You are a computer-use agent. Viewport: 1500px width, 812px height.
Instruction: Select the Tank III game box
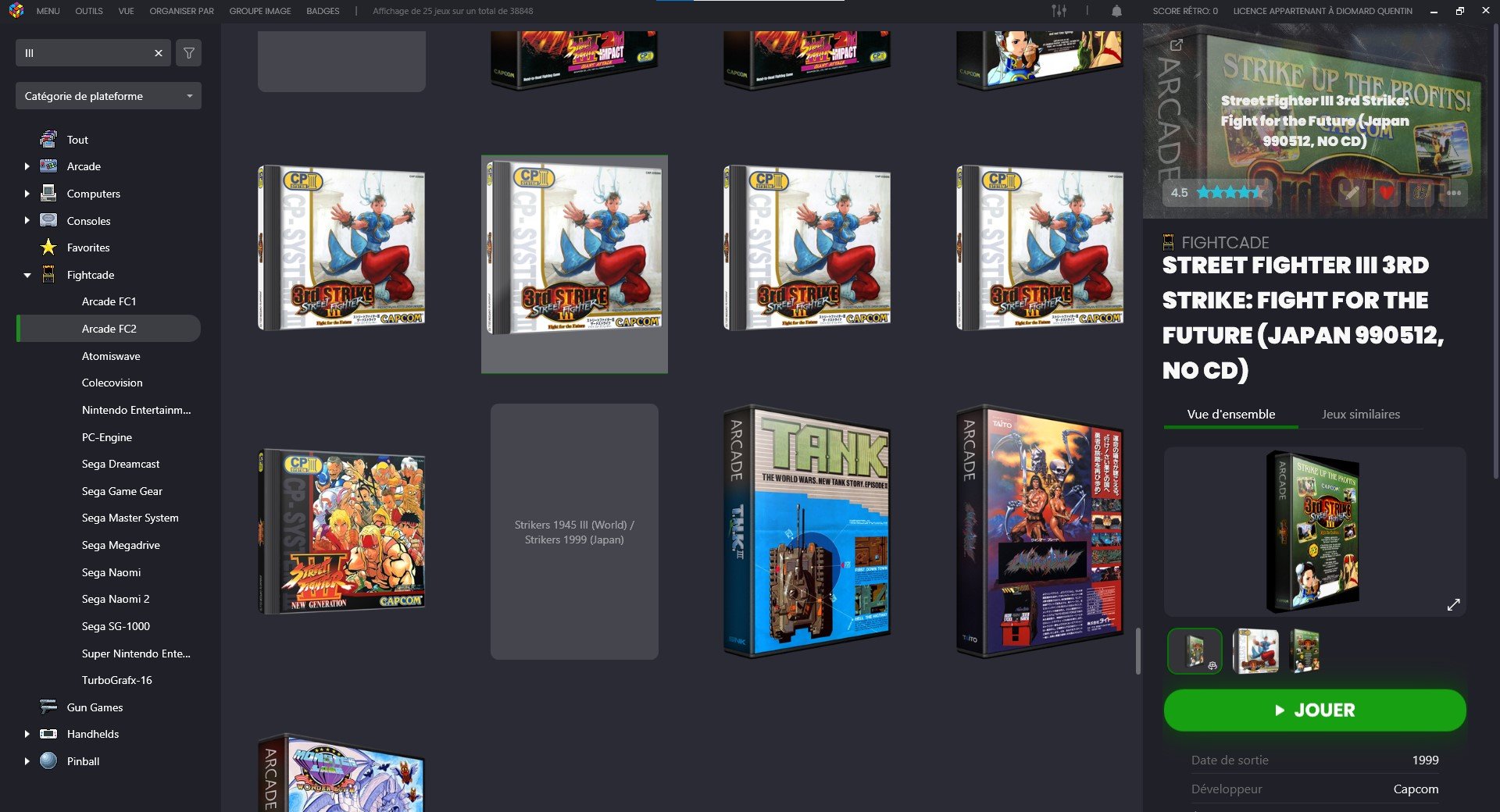click(x=807, y=532)
